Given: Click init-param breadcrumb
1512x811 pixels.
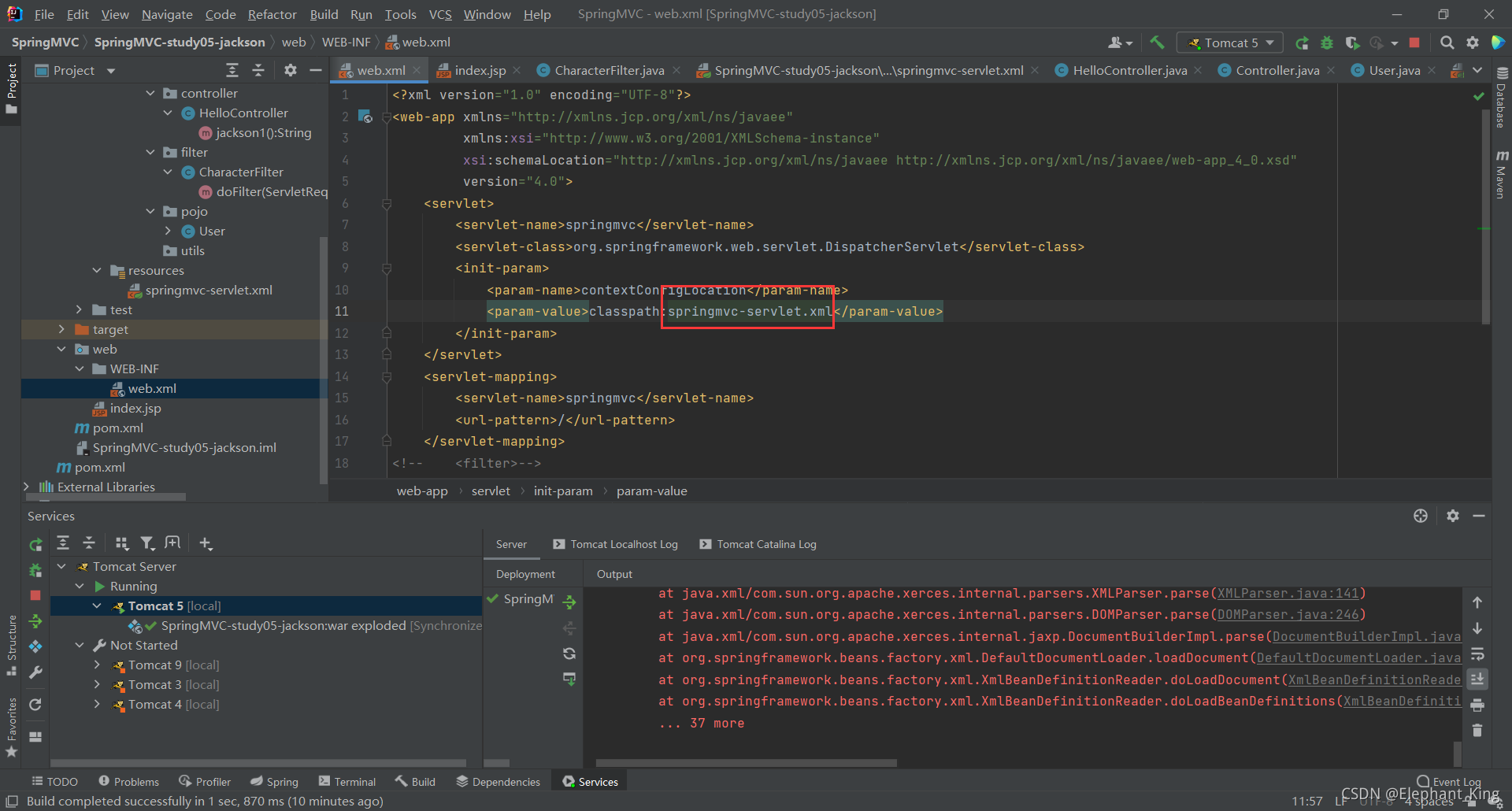Looking at the screenshot, I should click(563, 491).
